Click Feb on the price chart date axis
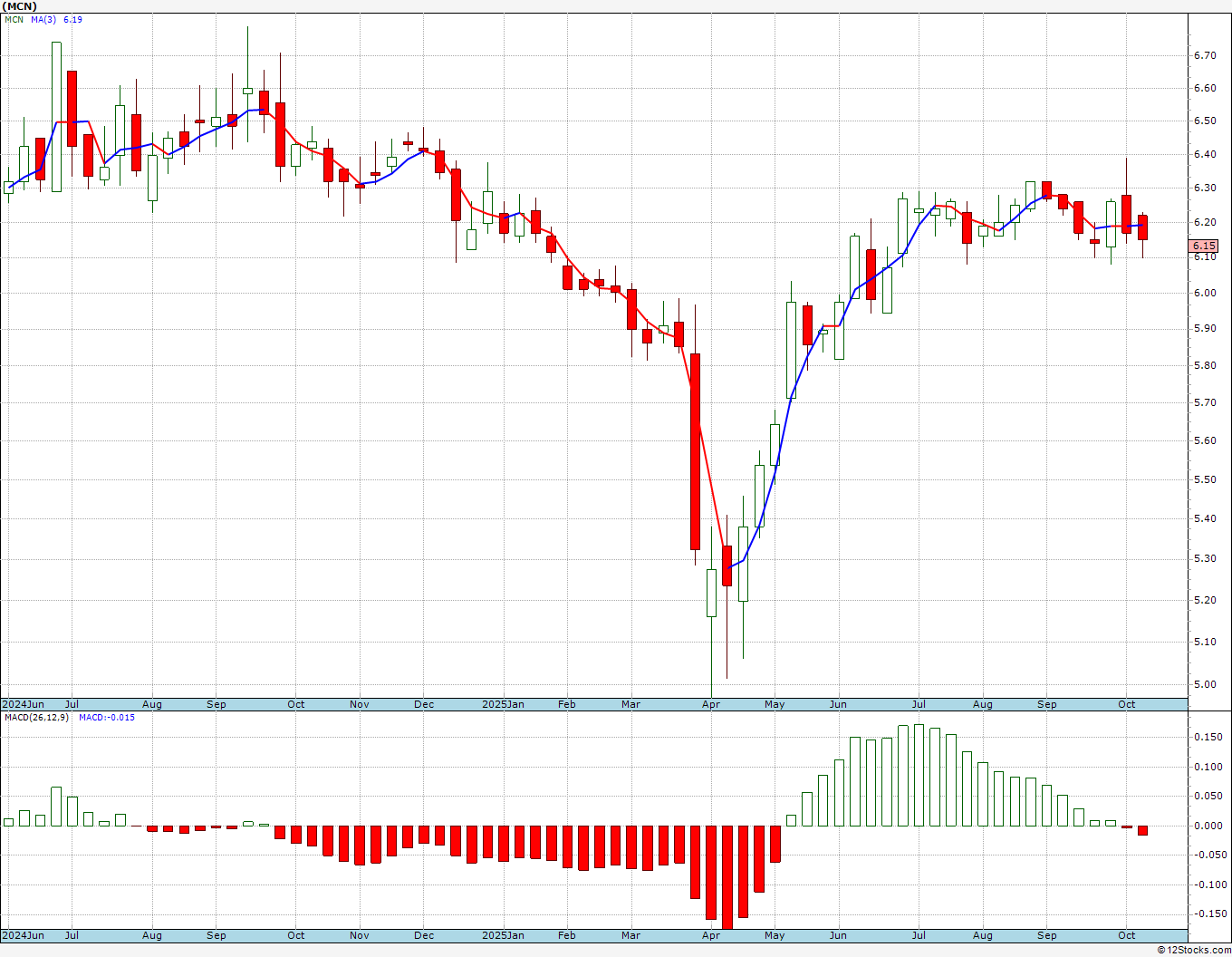Screen dimensions: 1232x957 point(567,704)
